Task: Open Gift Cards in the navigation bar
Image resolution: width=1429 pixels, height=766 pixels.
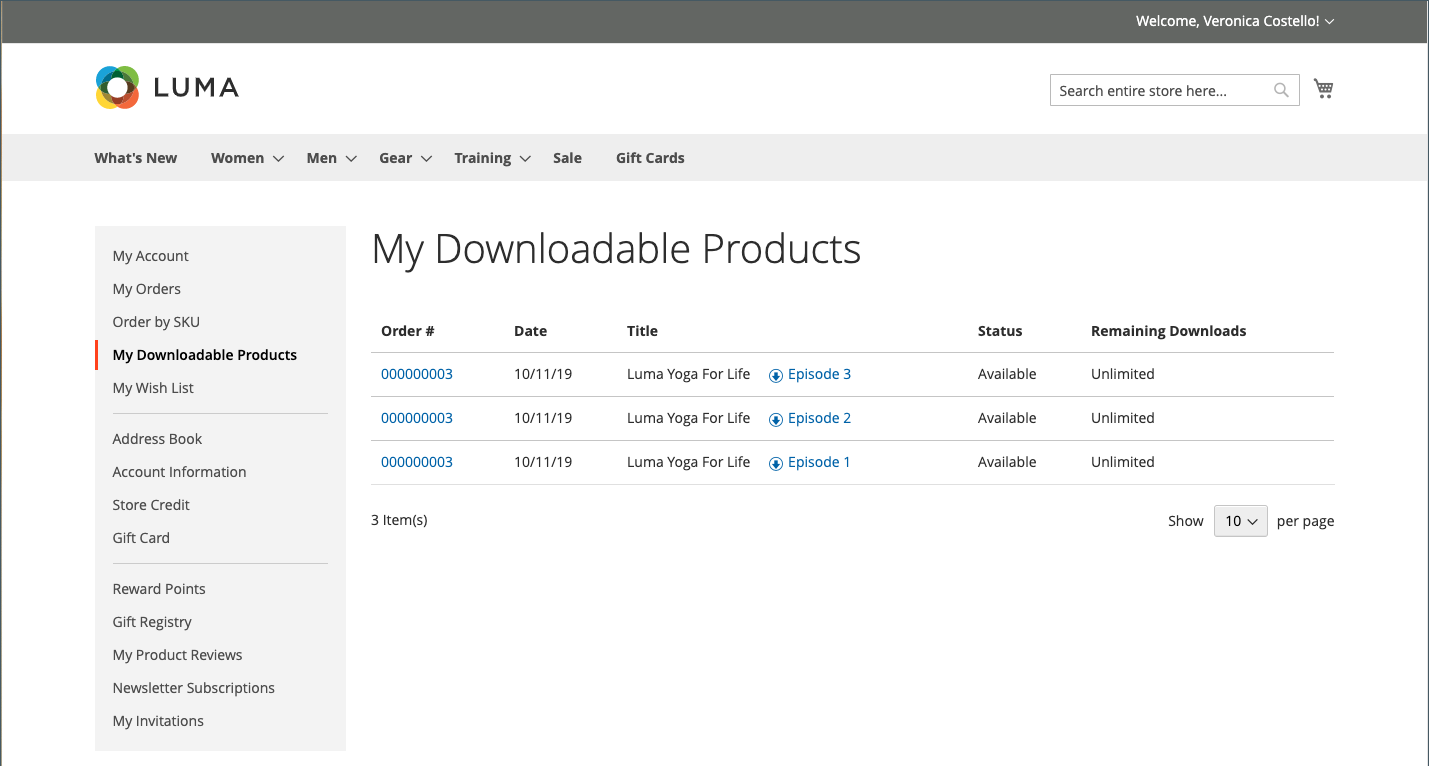Action: point(650,158)
